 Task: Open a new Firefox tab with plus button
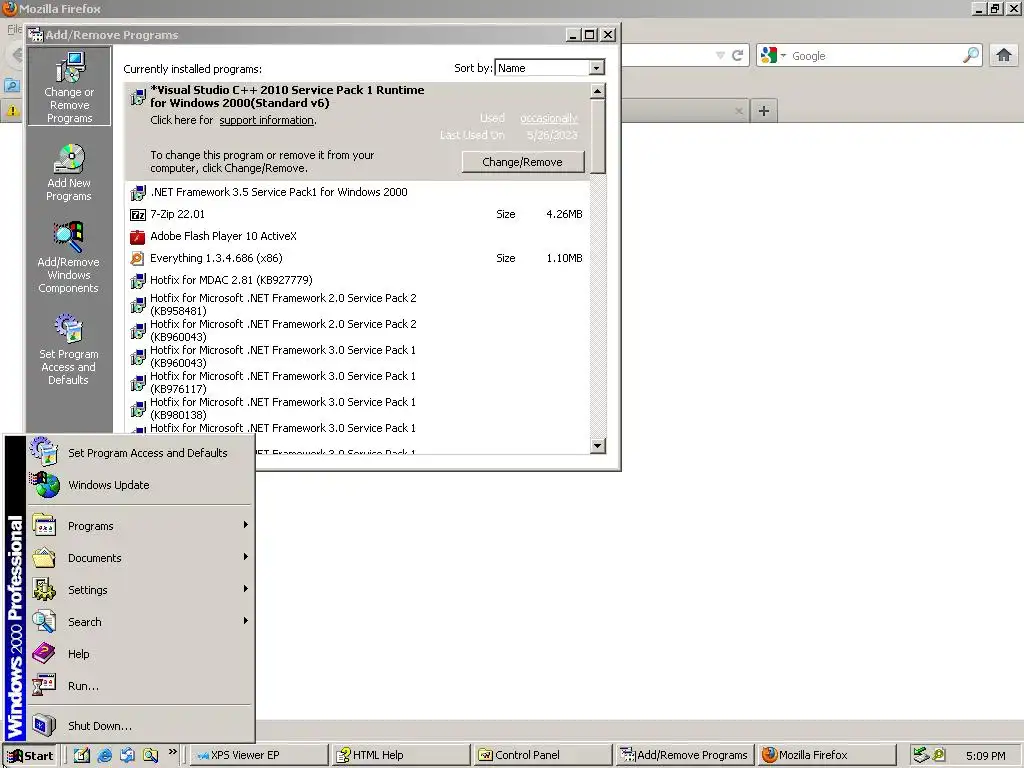[763, 111]
